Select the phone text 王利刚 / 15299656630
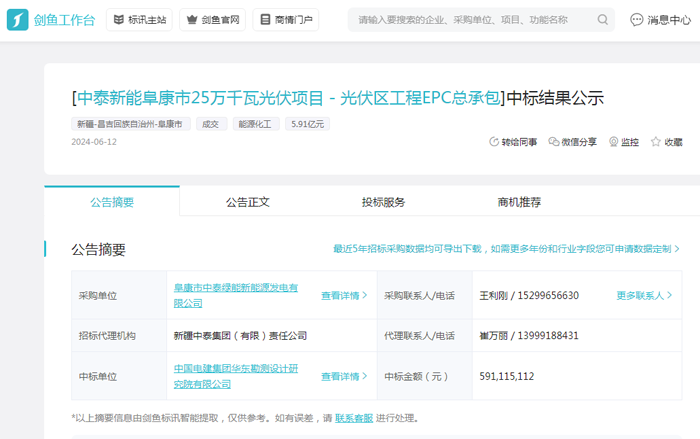This screenshot has height=439, width=700. pos(529,295)
